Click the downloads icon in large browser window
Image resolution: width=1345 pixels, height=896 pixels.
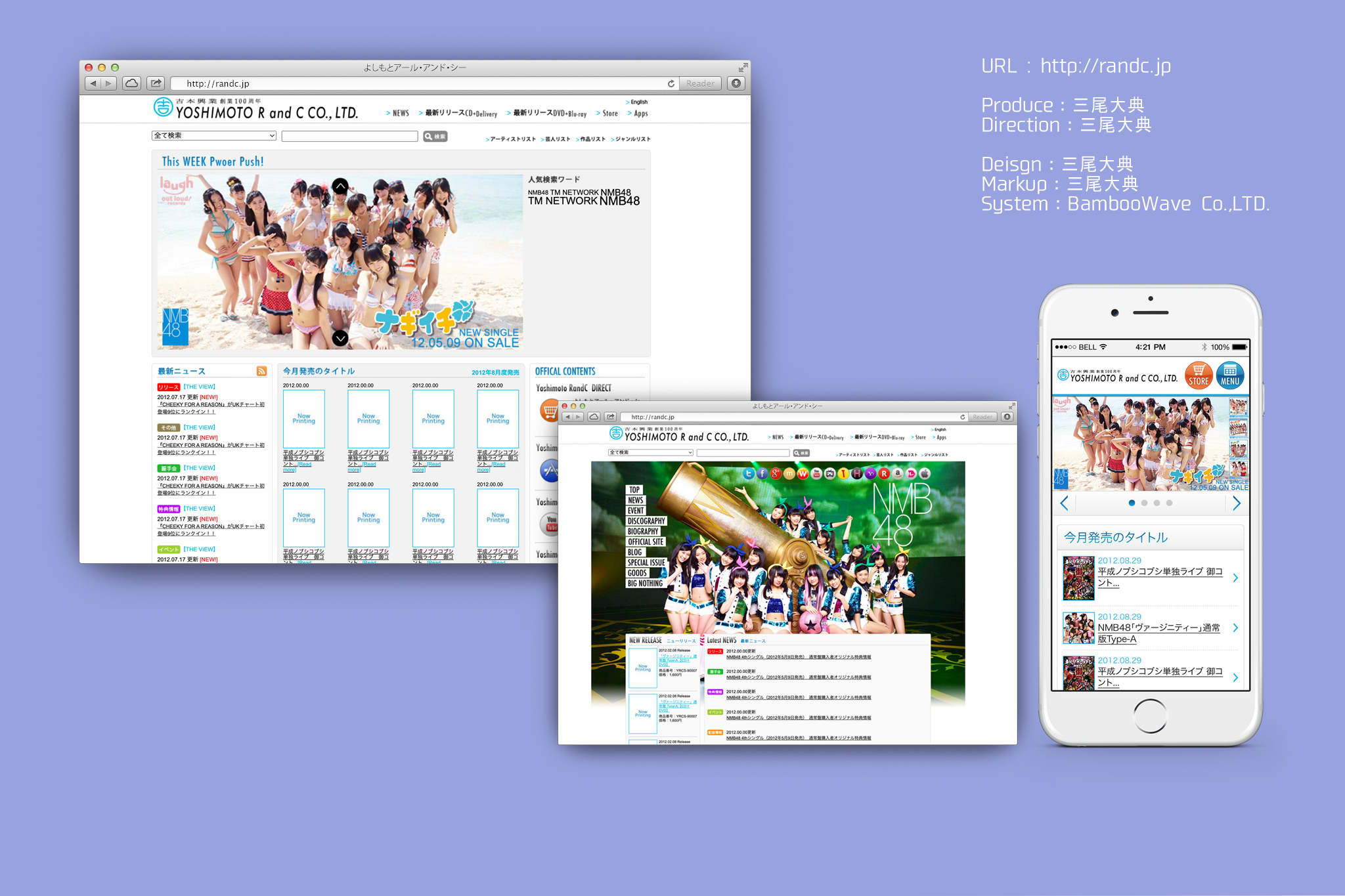point(736,83)
